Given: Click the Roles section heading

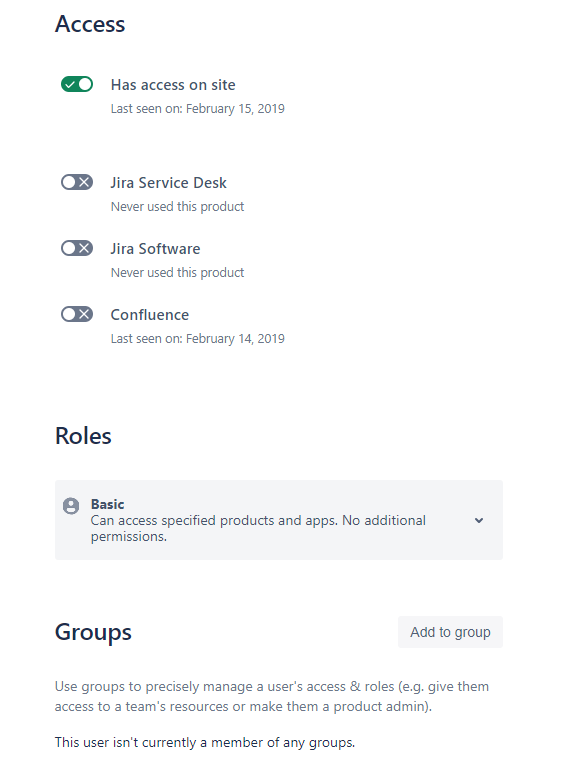Looking at the screenshot, I should point(83,436).
